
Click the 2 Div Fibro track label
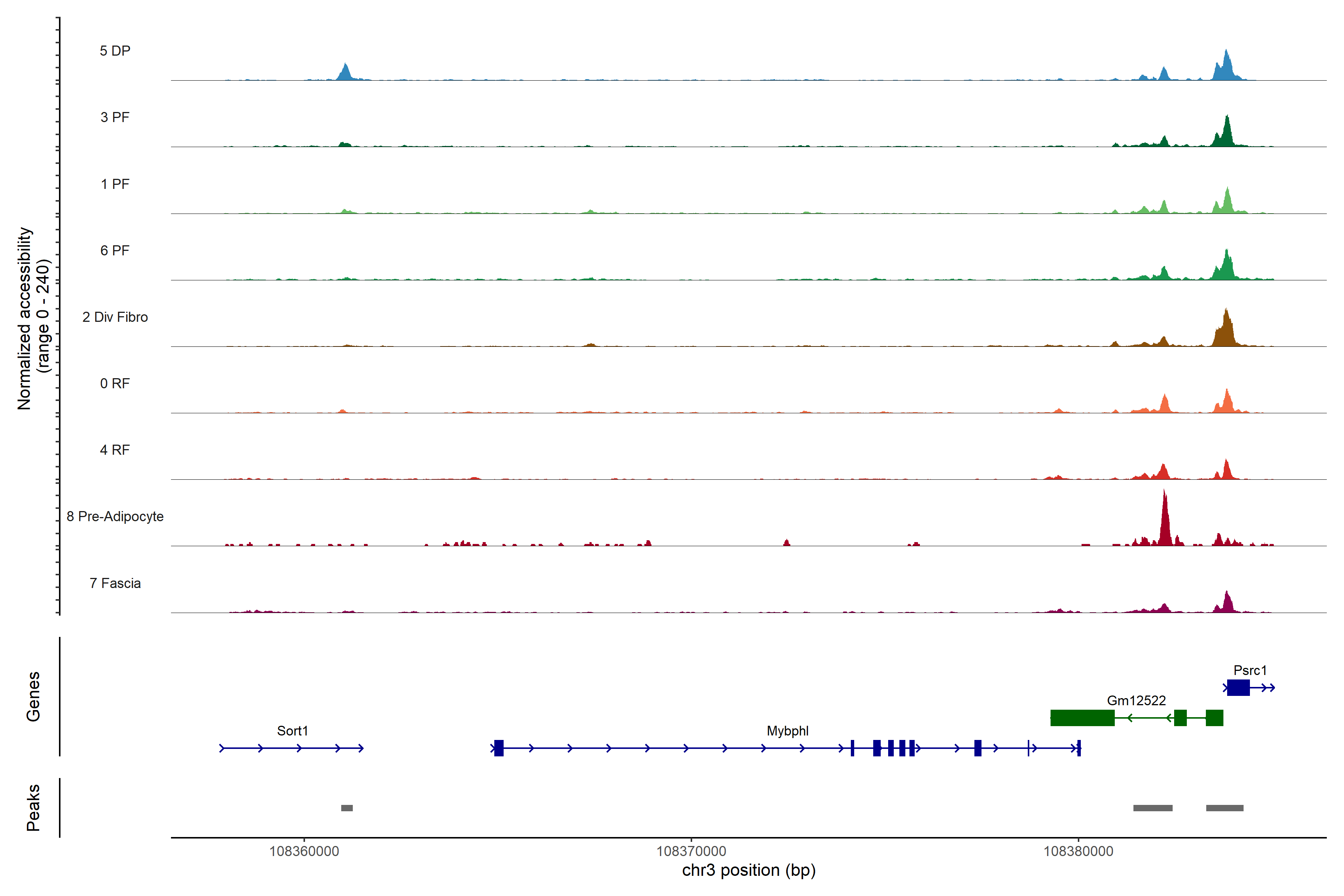[x=115, y=317]
